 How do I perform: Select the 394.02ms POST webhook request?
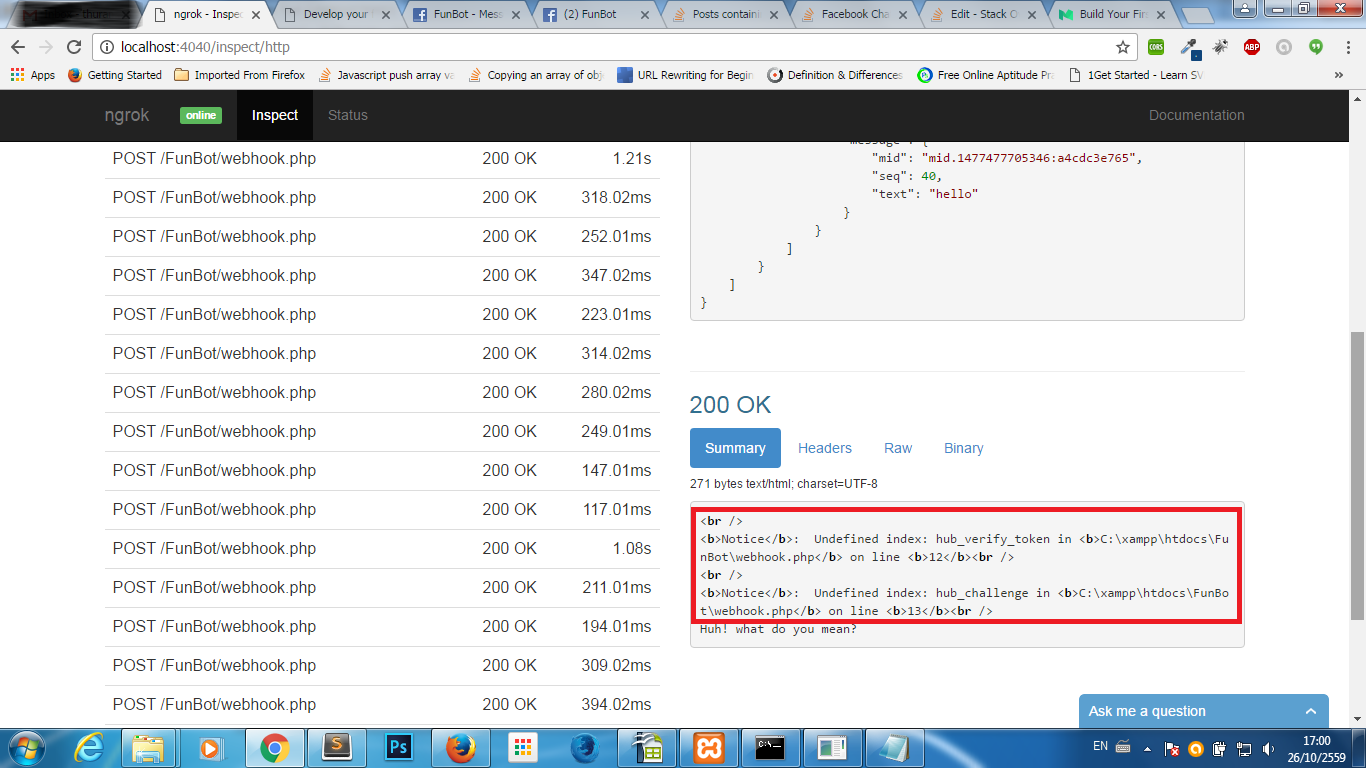(x=382, y=705)
